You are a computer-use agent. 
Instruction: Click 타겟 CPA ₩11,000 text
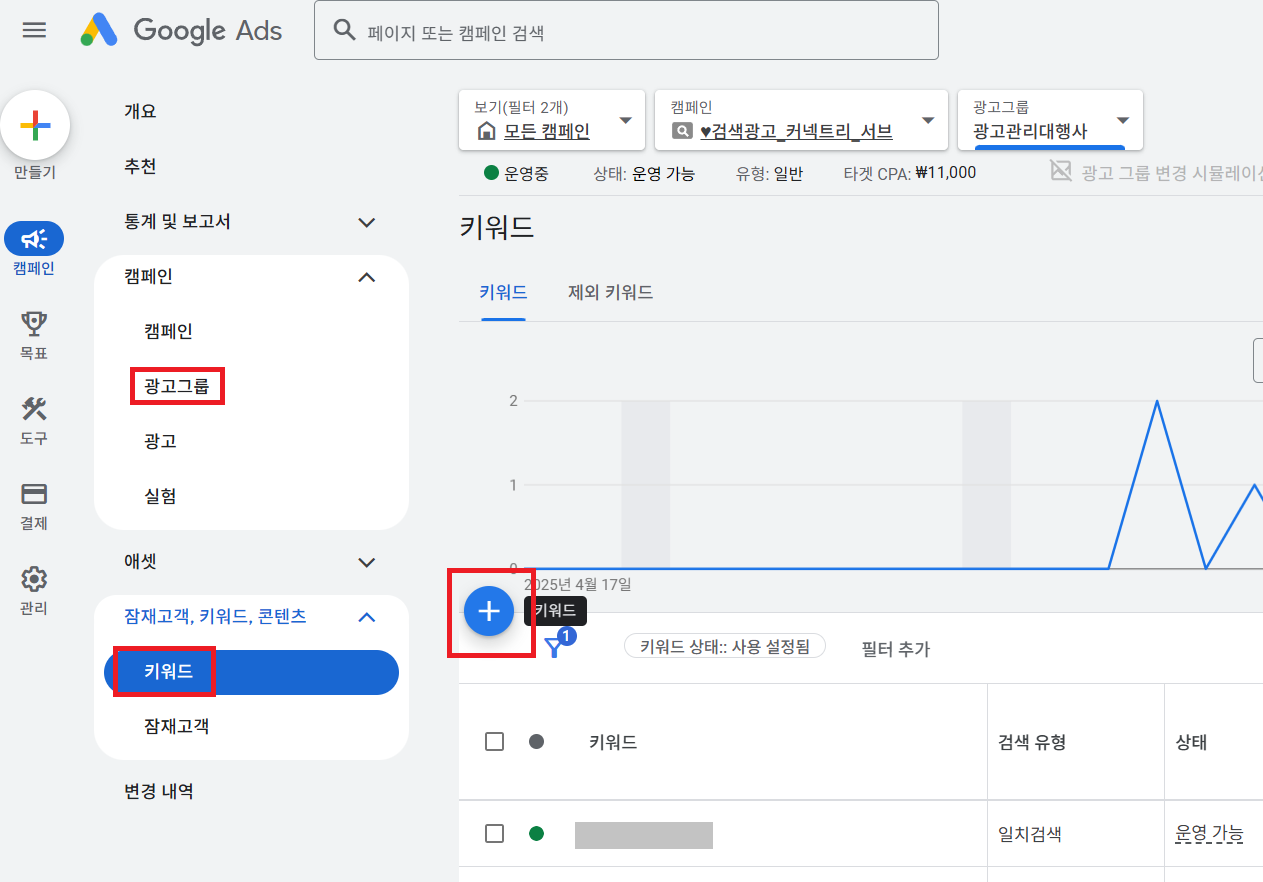click(x=910, y=173)
